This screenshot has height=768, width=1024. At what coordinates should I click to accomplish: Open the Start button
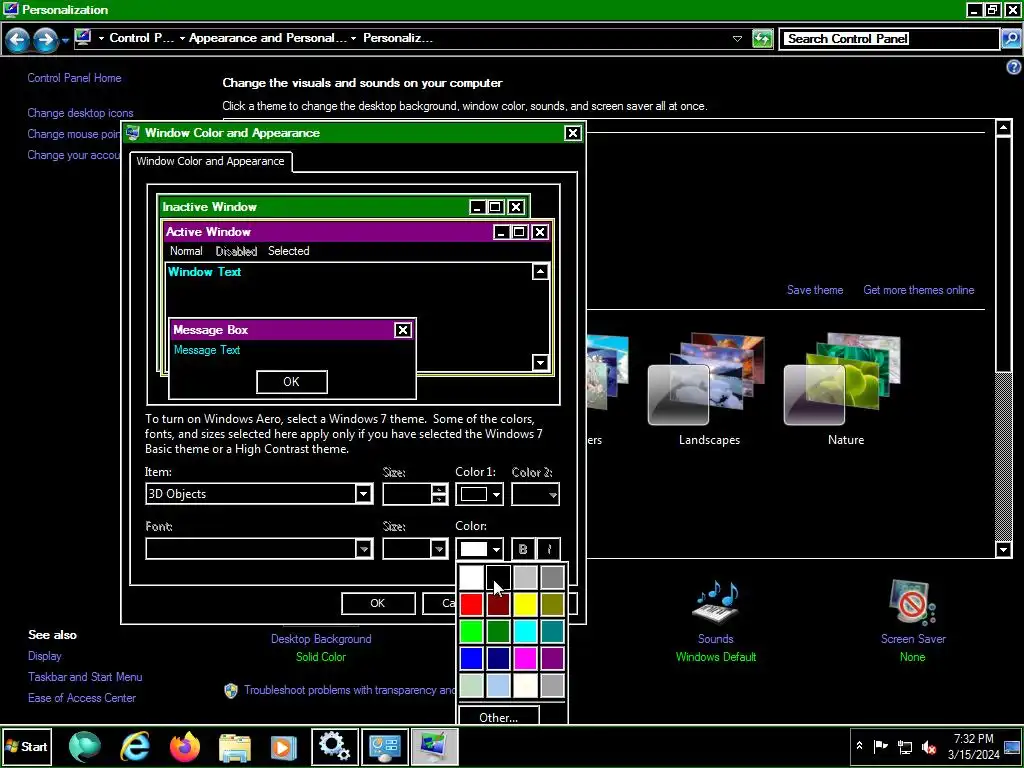(x=26, y=746)
